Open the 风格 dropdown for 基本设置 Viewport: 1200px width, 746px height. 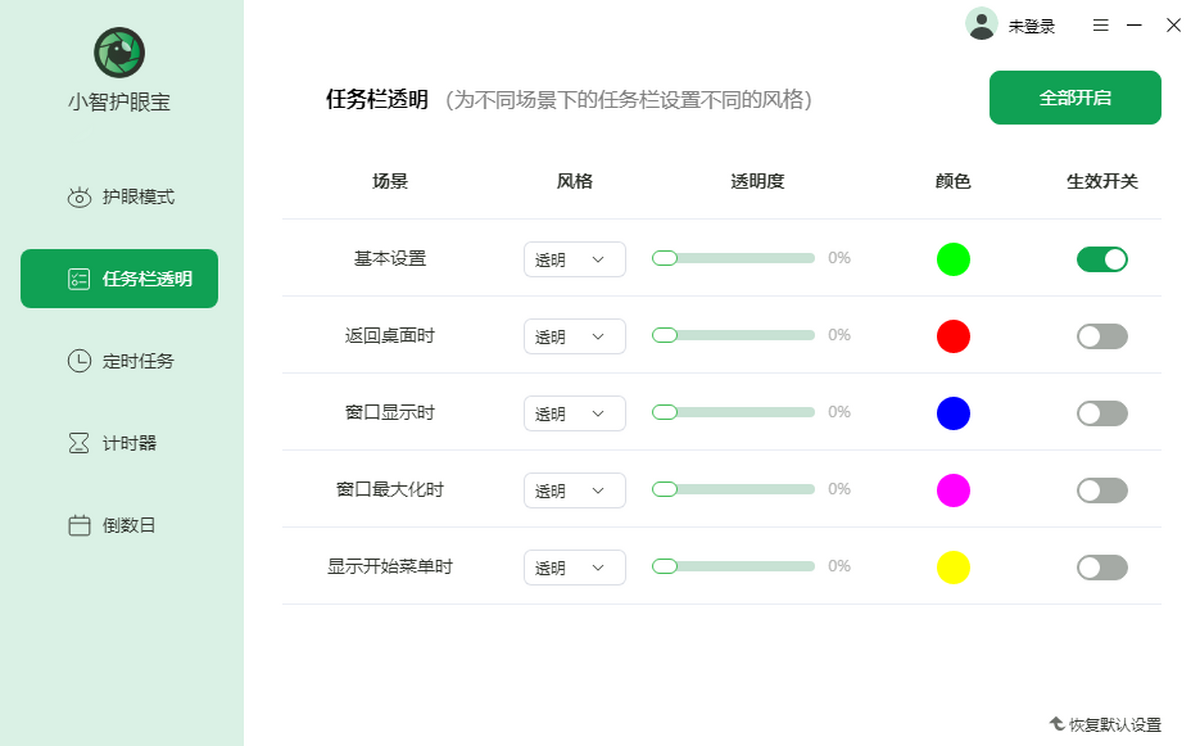pyautogui.click(x=574, y=259)
